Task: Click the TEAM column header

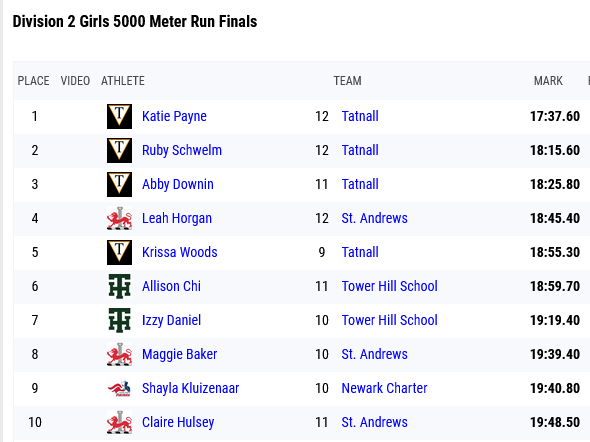Action: [347, 81]
